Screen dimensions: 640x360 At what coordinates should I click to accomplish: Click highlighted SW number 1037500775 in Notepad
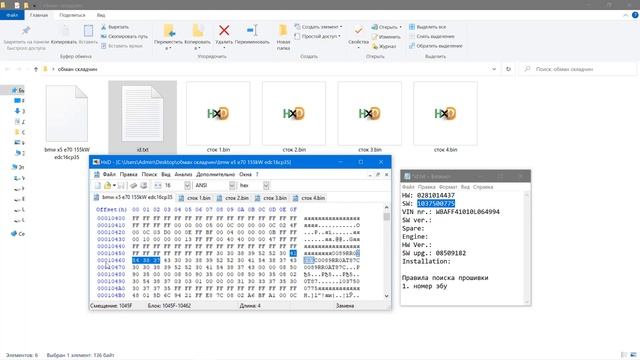436,203
